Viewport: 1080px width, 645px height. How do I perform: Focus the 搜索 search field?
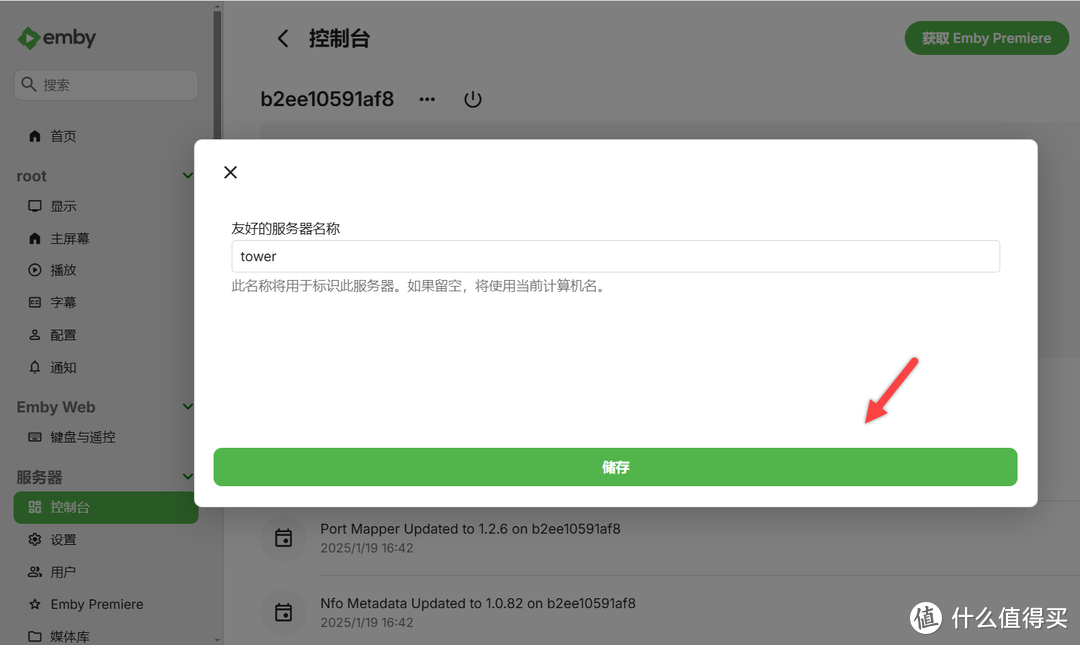(106, 85)
